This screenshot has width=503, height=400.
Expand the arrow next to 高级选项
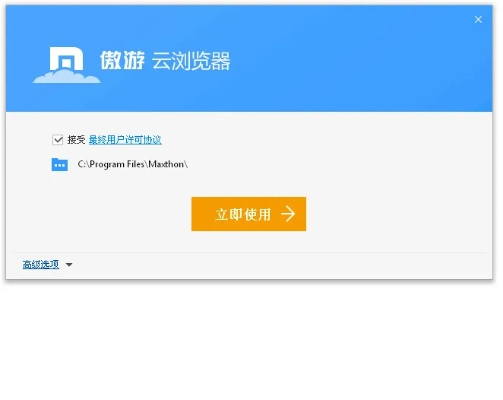[69, 265]
